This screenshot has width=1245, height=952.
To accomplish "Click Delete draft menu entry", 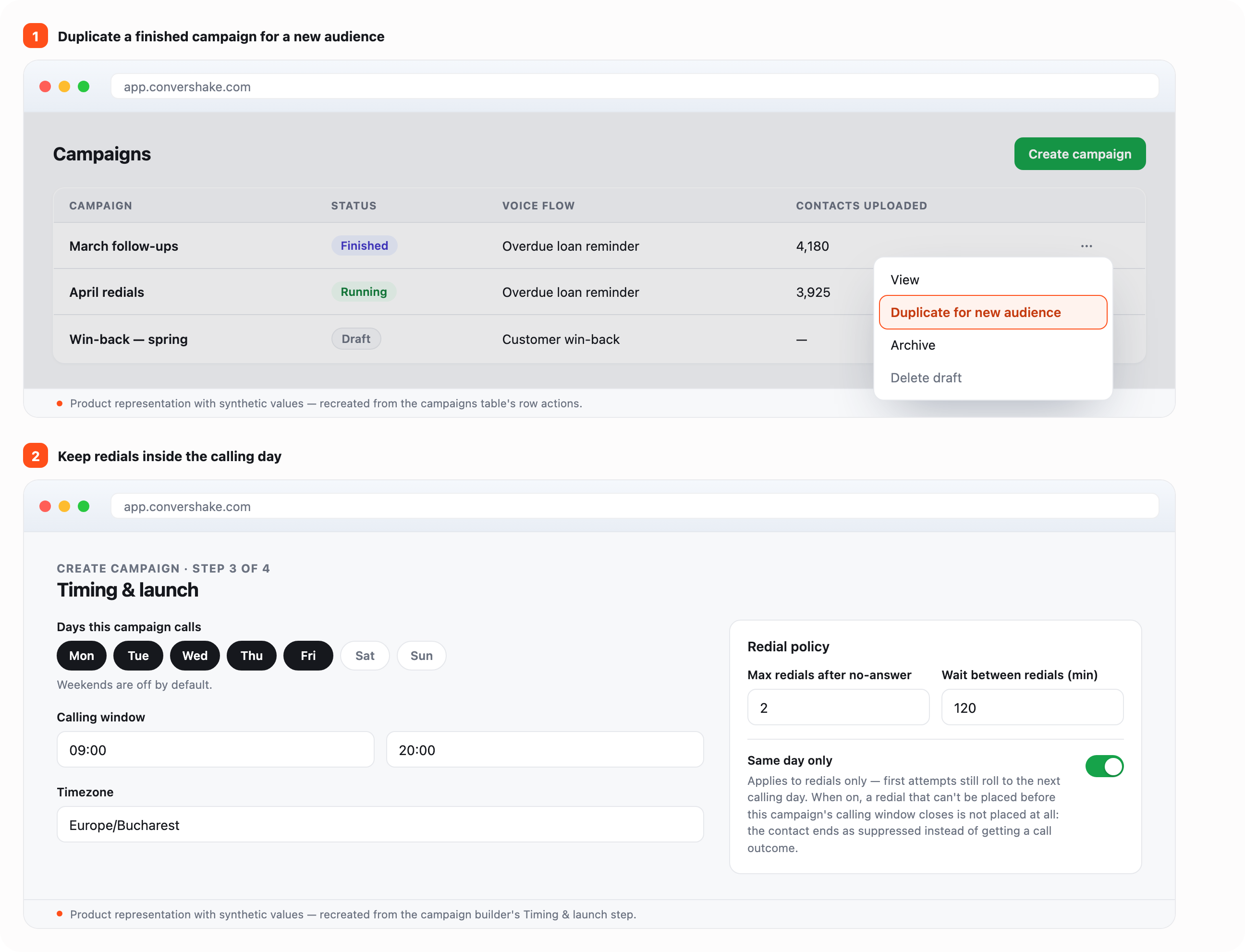I will coord(993,378).
